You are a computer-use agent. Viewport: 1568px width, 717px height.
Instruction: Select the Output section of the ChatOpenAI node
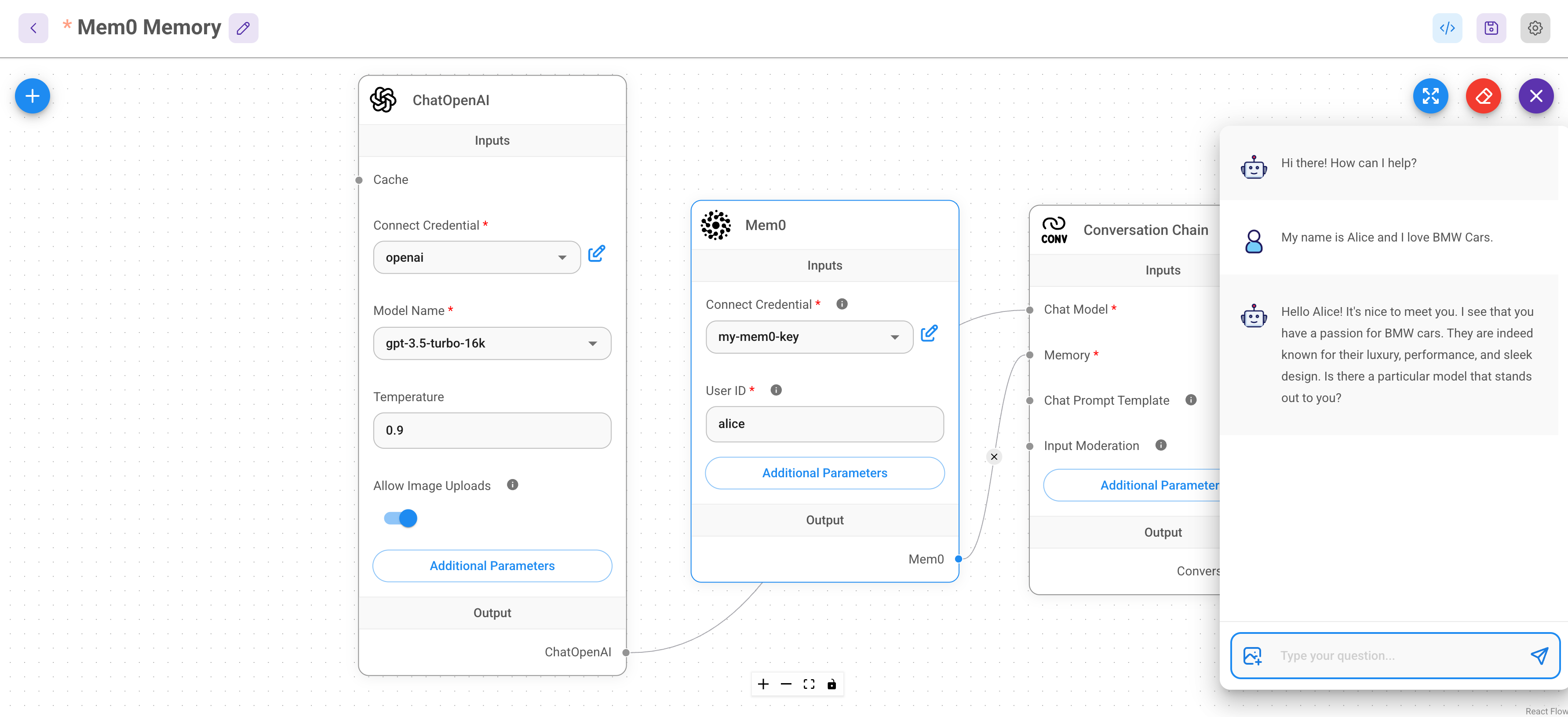click(x=492, y=613)
